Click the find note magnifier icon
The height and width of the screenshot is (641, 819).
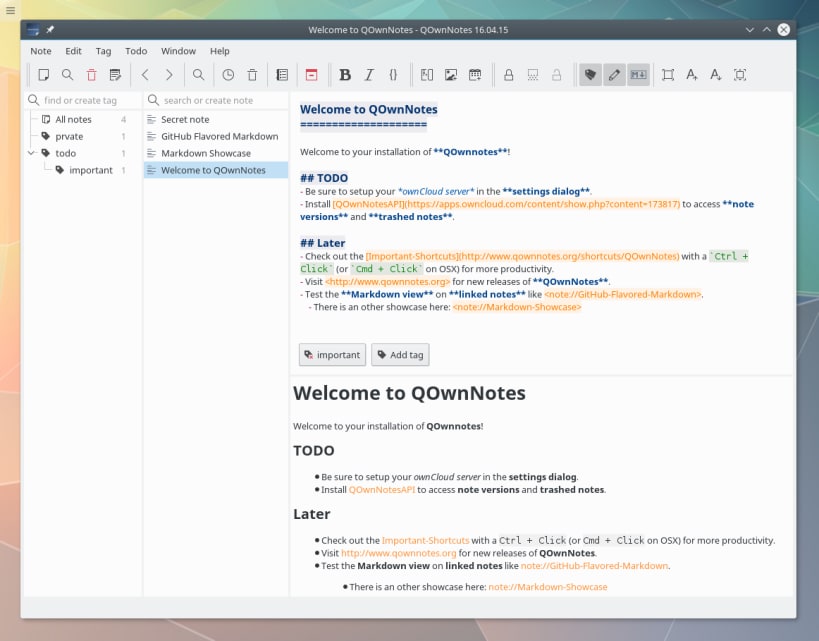tap(67, 75)
